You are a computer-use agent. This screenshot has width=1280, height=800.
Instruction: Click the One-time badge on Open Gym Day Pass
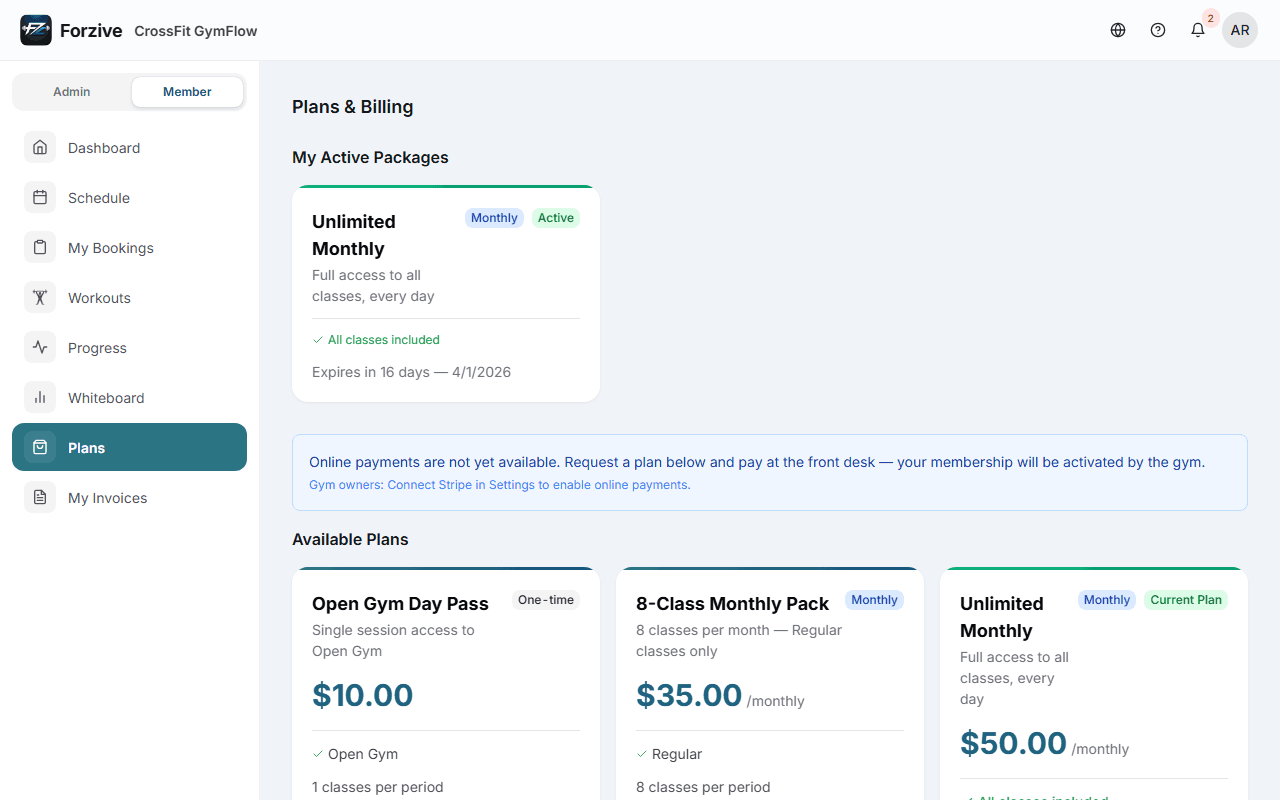tap(546, 600)
